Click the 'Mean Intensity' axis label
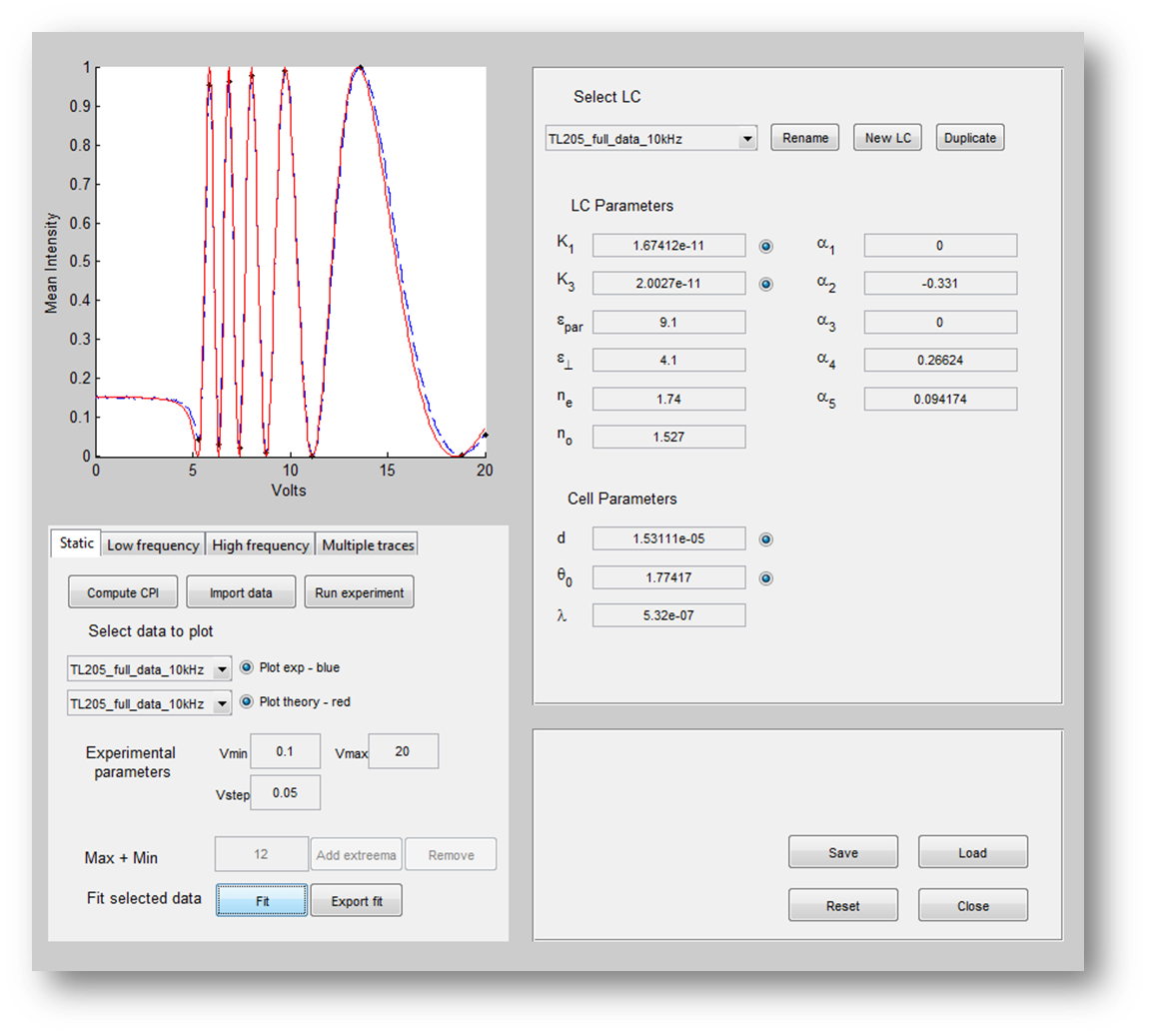The height and width of the screenshot is (1036, 1149). [51, 263]
